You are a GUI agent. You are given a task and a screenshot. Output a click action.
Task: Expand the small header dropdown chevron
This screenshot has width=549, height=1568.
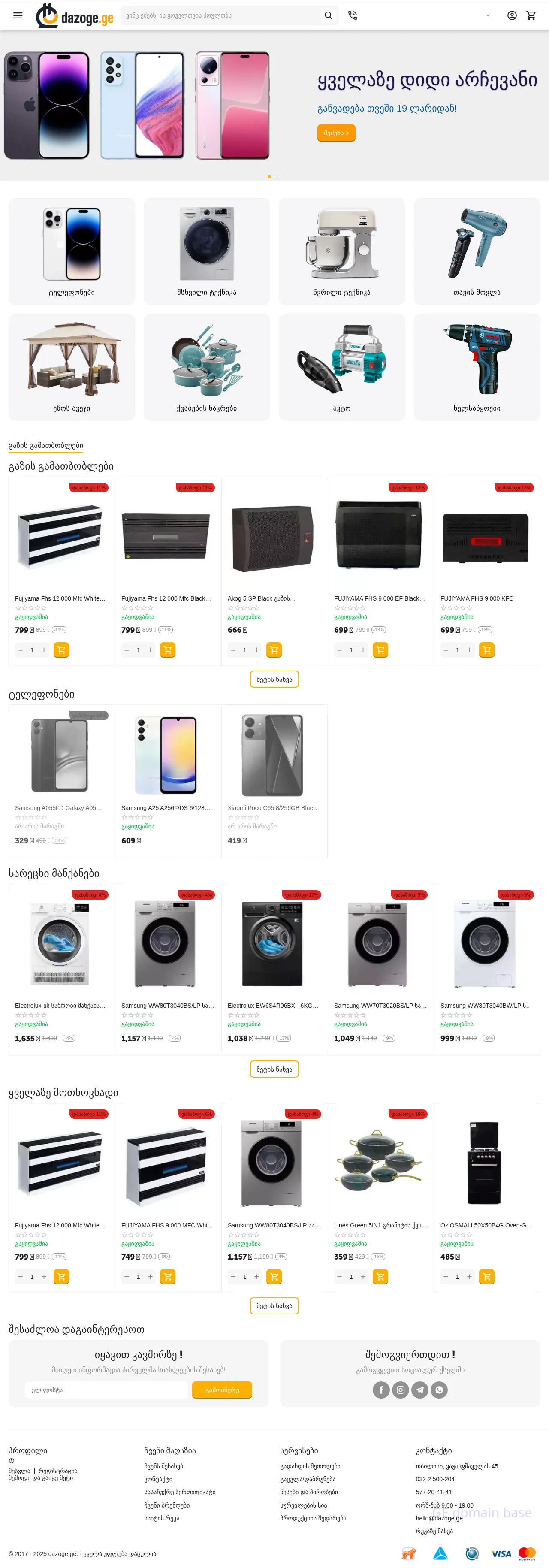[x=488, y=16]
